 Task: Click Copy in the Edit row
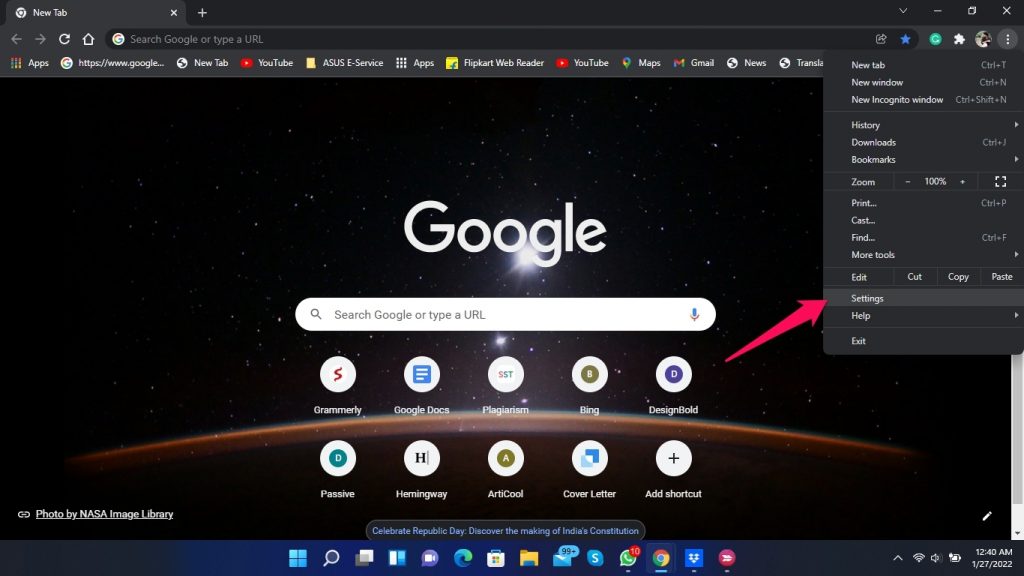point(958,277)
